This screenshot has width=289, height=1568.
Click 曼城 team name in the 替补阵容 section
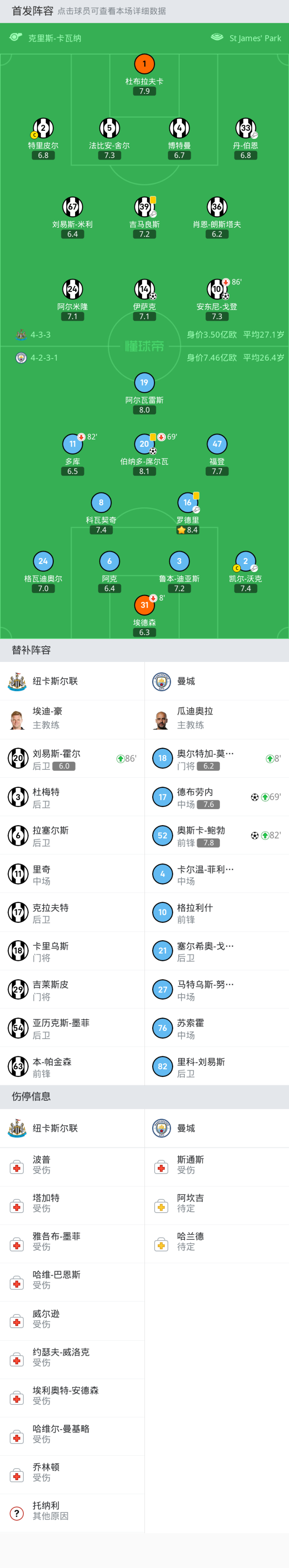[x=186, y=681]
